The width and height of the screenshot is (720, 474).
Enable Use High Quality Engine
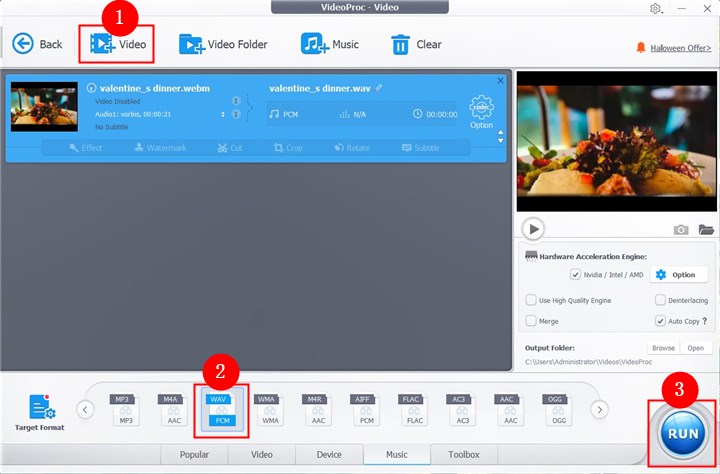(x=531, y=300)
